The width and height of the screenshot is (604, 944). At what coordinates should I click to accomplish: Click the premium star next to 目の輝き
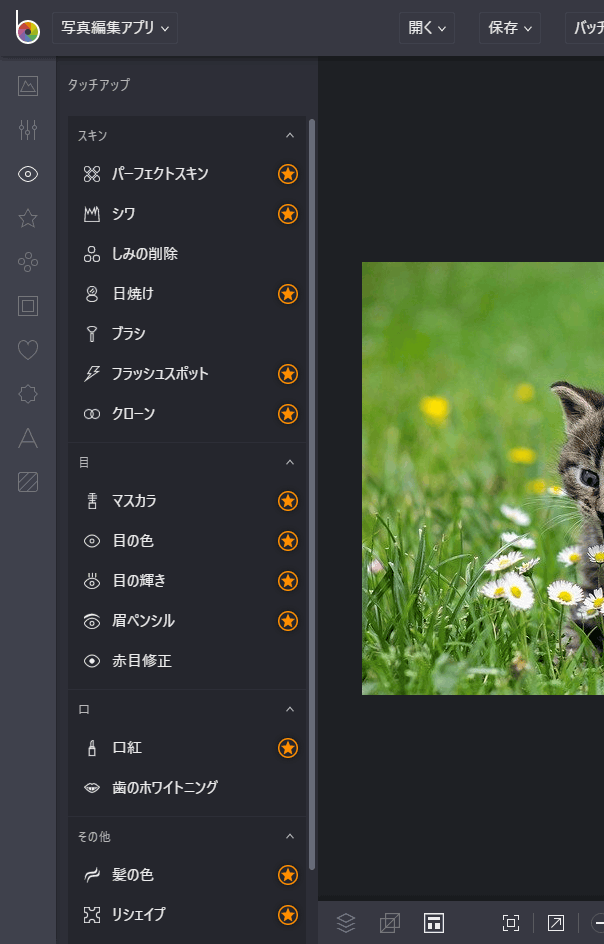pyautogui.click(x=288, y=581)
